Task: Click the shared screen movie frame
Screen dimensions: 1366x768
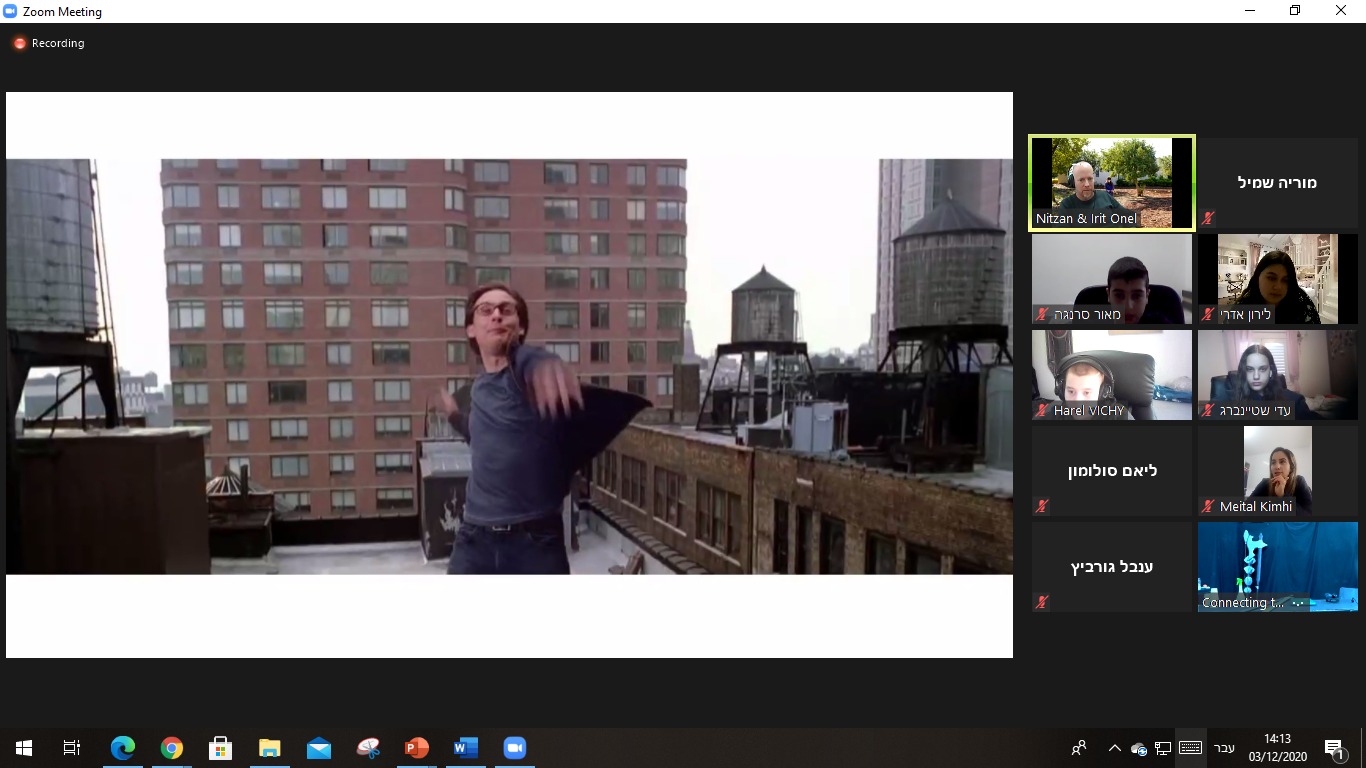Action: point(509,366)
